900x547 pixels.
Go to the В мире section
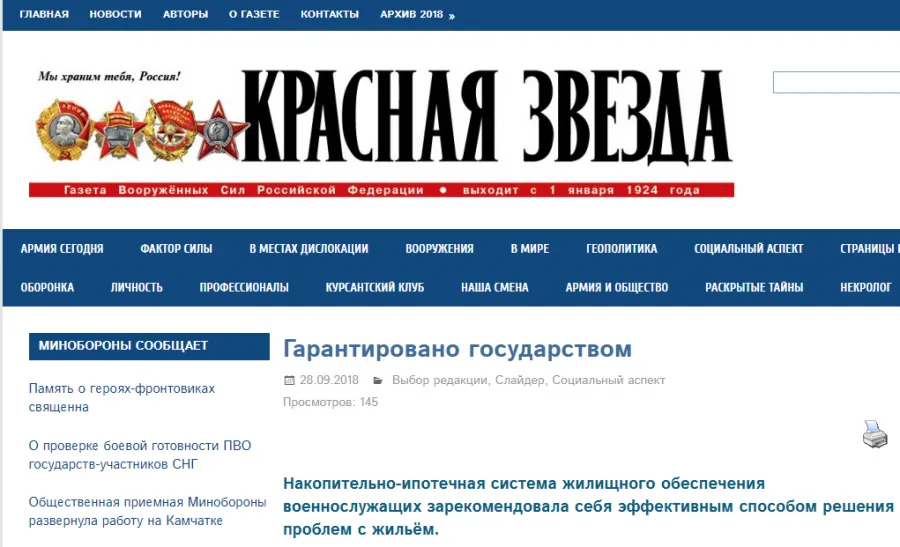click(x=530, y=249)
